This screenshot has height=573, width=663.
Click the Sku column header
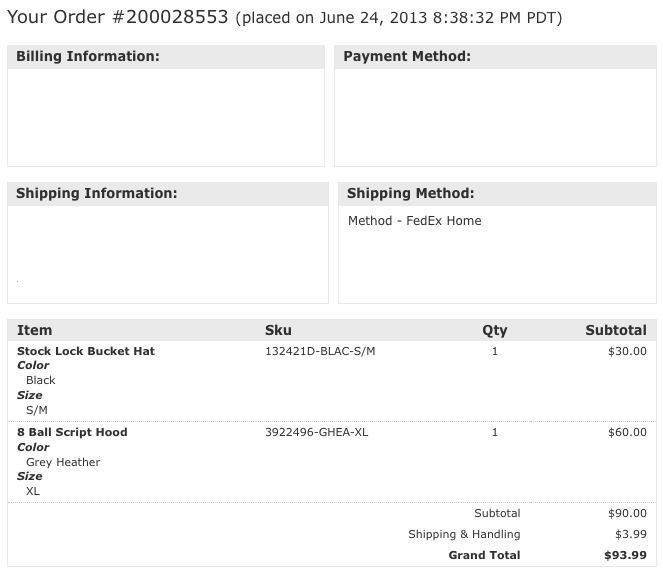click(x=278, y=330)
